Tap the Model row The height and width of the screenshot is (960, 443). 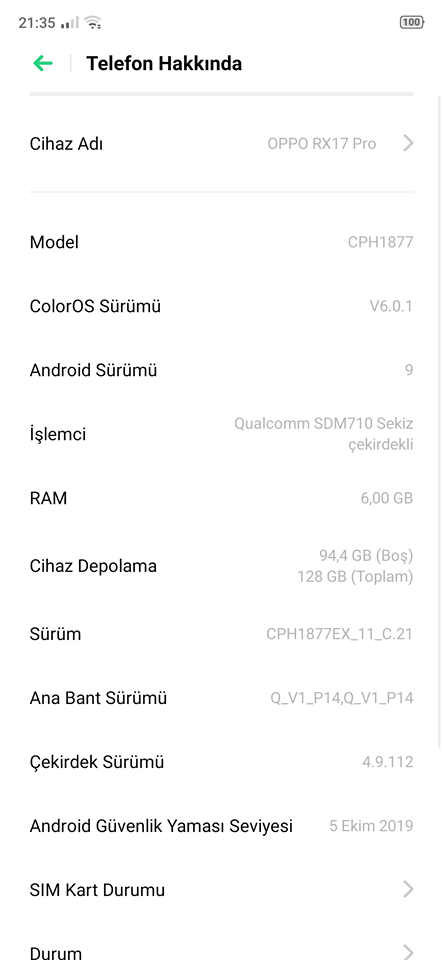click(x=222, y=242)
